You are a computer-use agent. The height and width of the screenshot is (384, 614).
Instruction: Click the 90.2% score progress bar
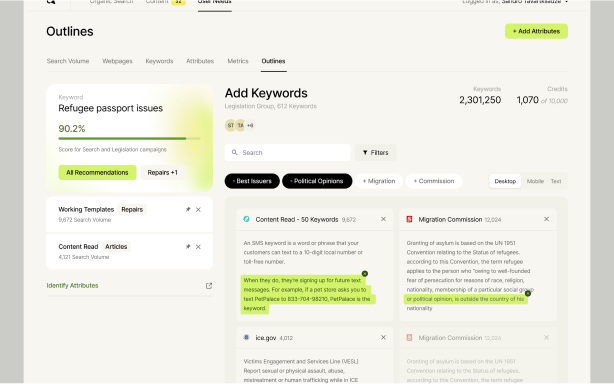click(129, 139)
